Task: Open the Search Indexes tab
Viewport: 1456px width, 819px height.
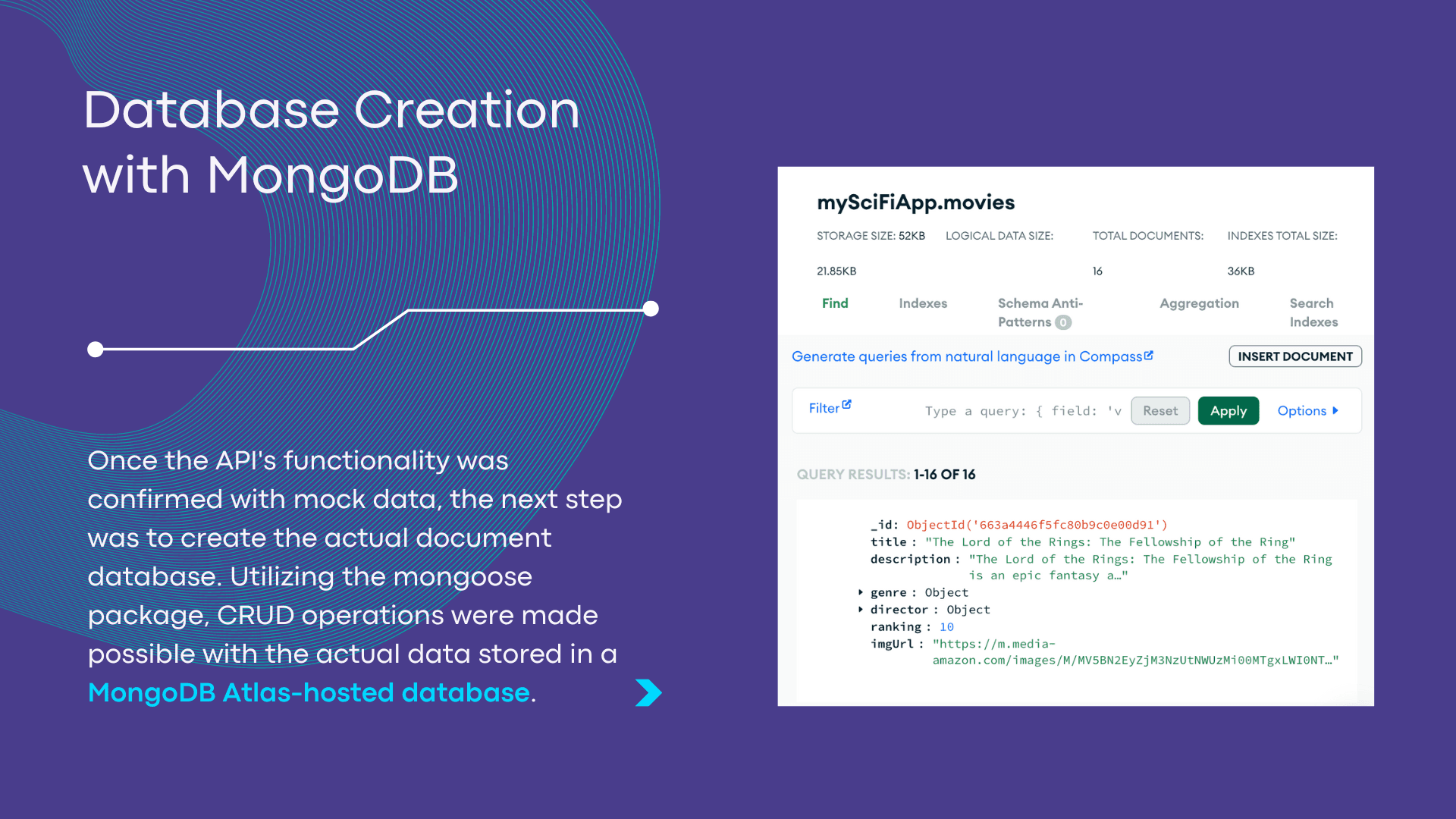Action: [x=1313, y=312]
